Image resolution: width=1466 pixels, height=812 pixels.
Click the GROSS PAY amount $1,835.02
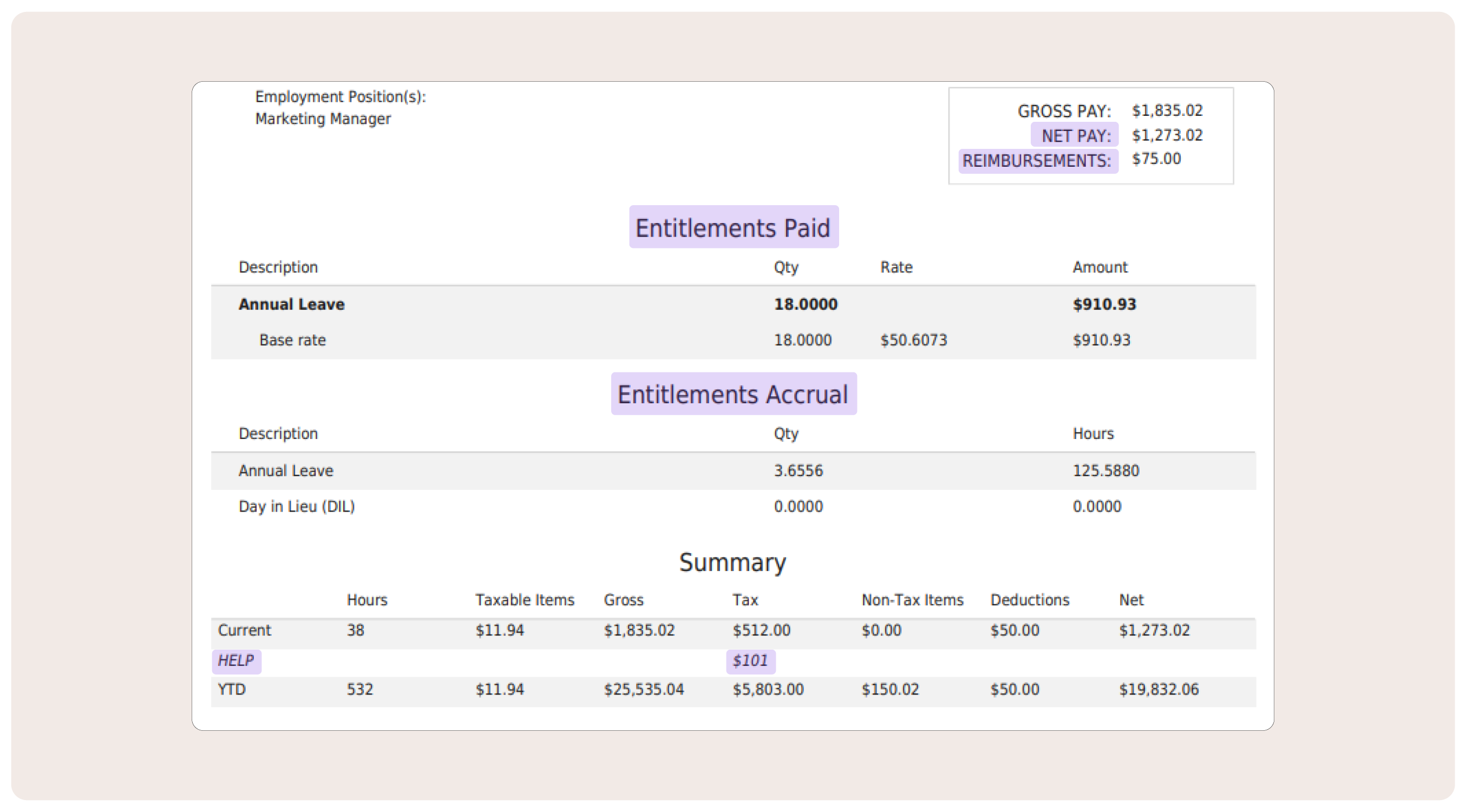tap(1167, 110)
